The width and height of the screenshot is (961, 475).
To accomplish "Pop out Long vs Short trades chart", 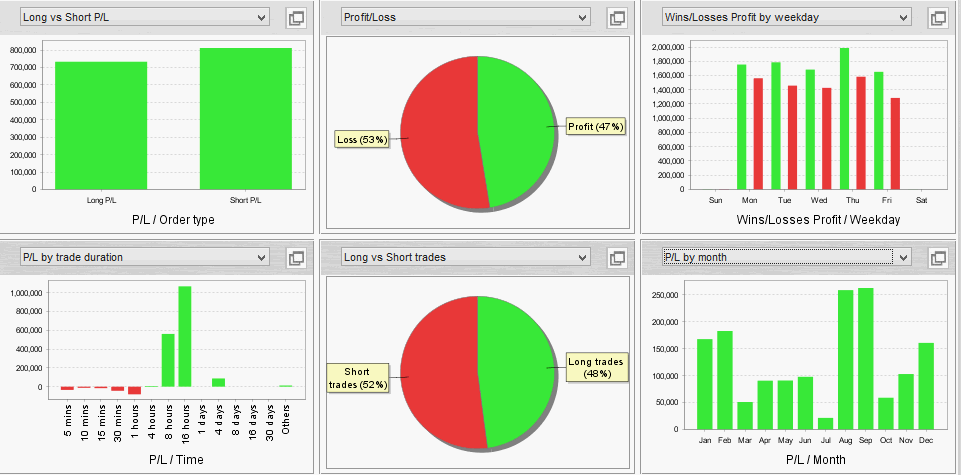I will [x=617, y=258].
